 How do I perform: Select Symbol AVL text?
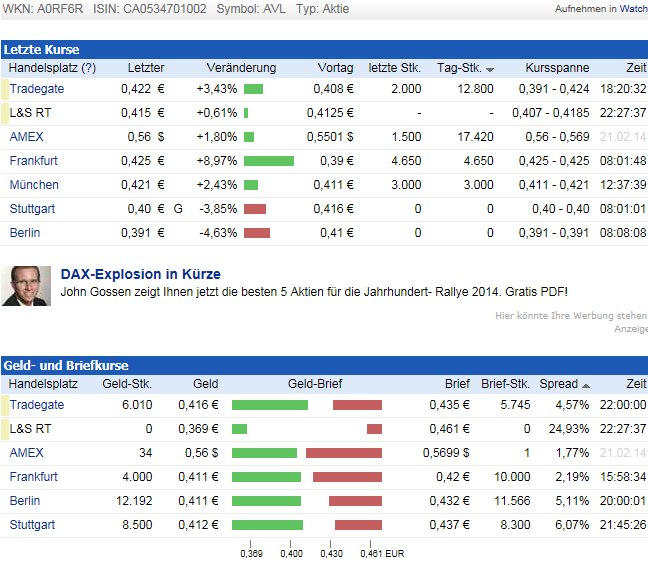point(251,9)
